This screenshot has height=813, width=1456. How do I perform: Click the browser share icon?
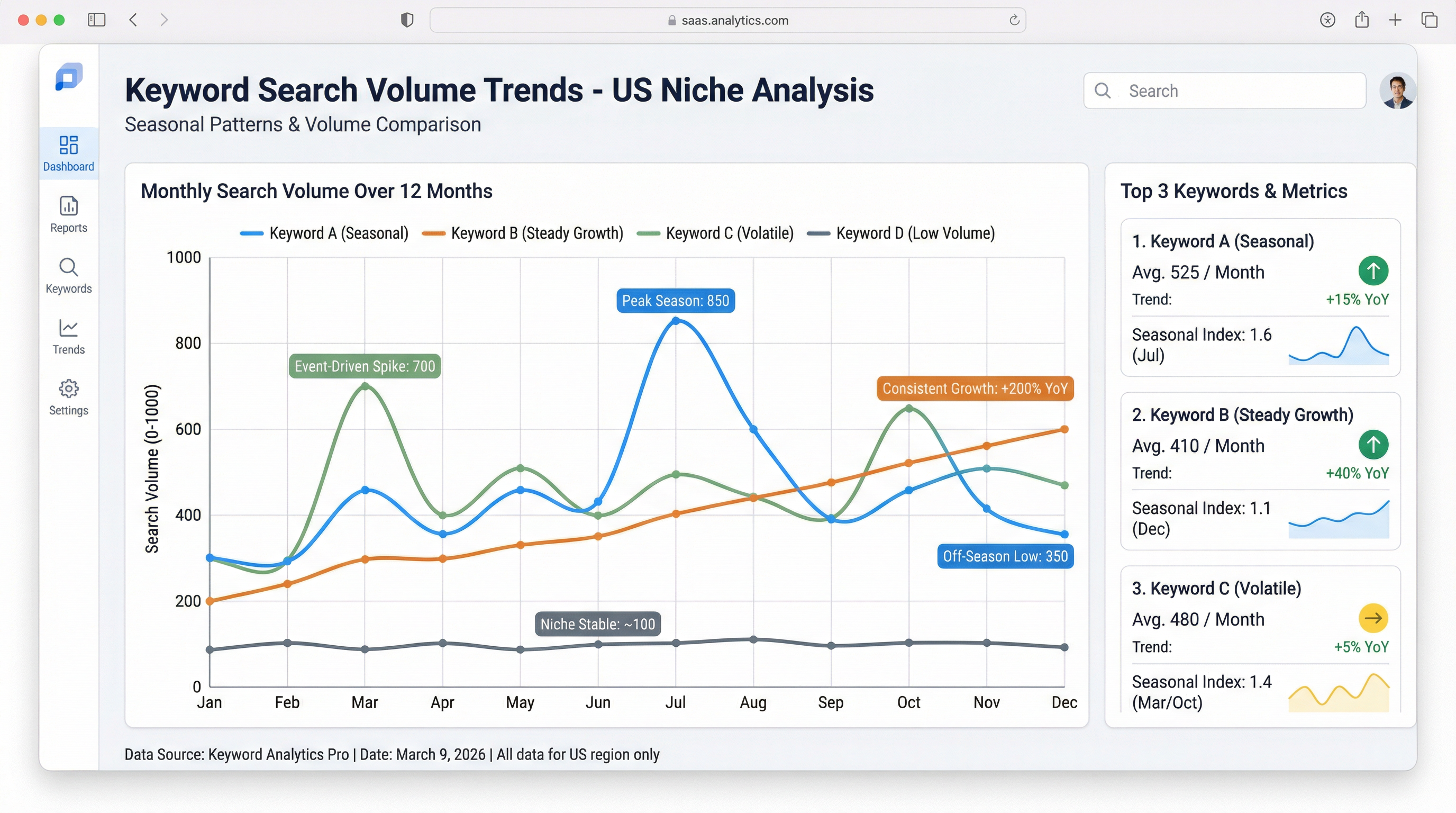[1362, 20]
